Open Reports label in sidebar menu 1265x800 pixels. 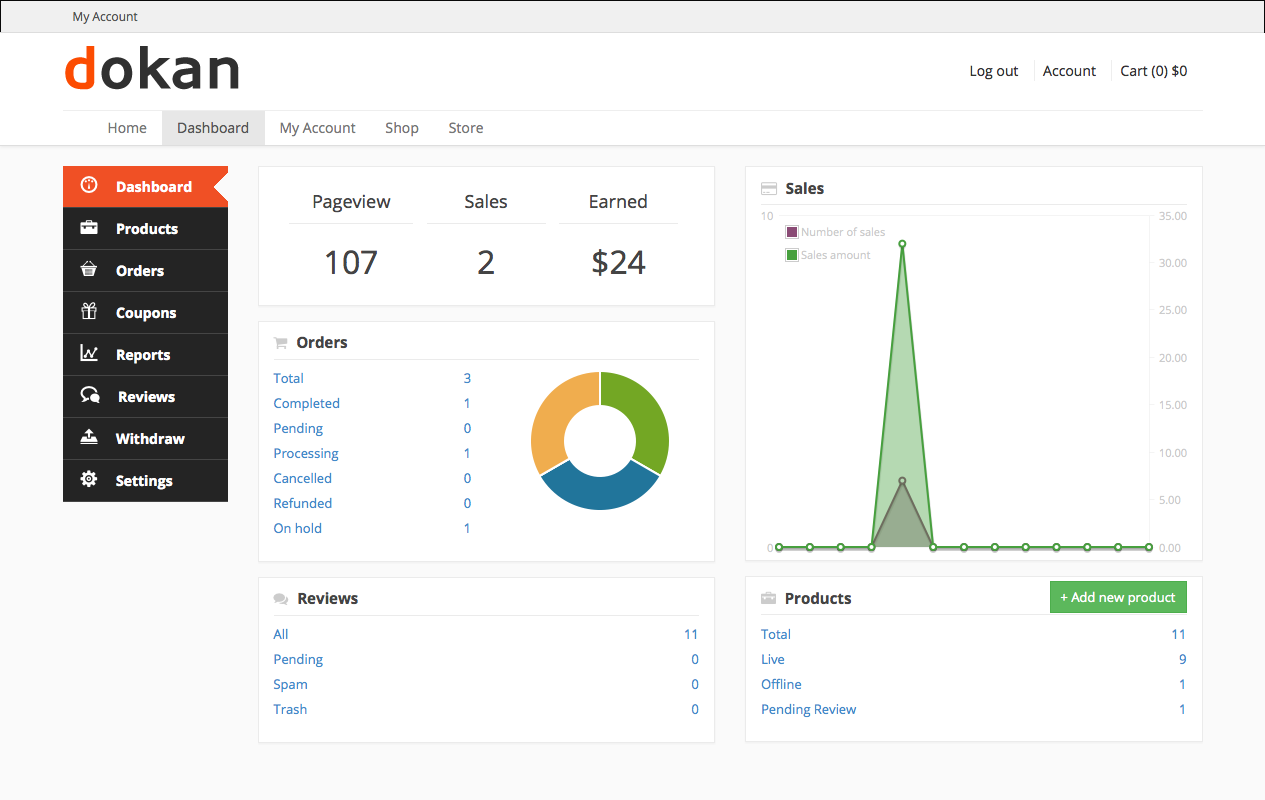[143, 355]
